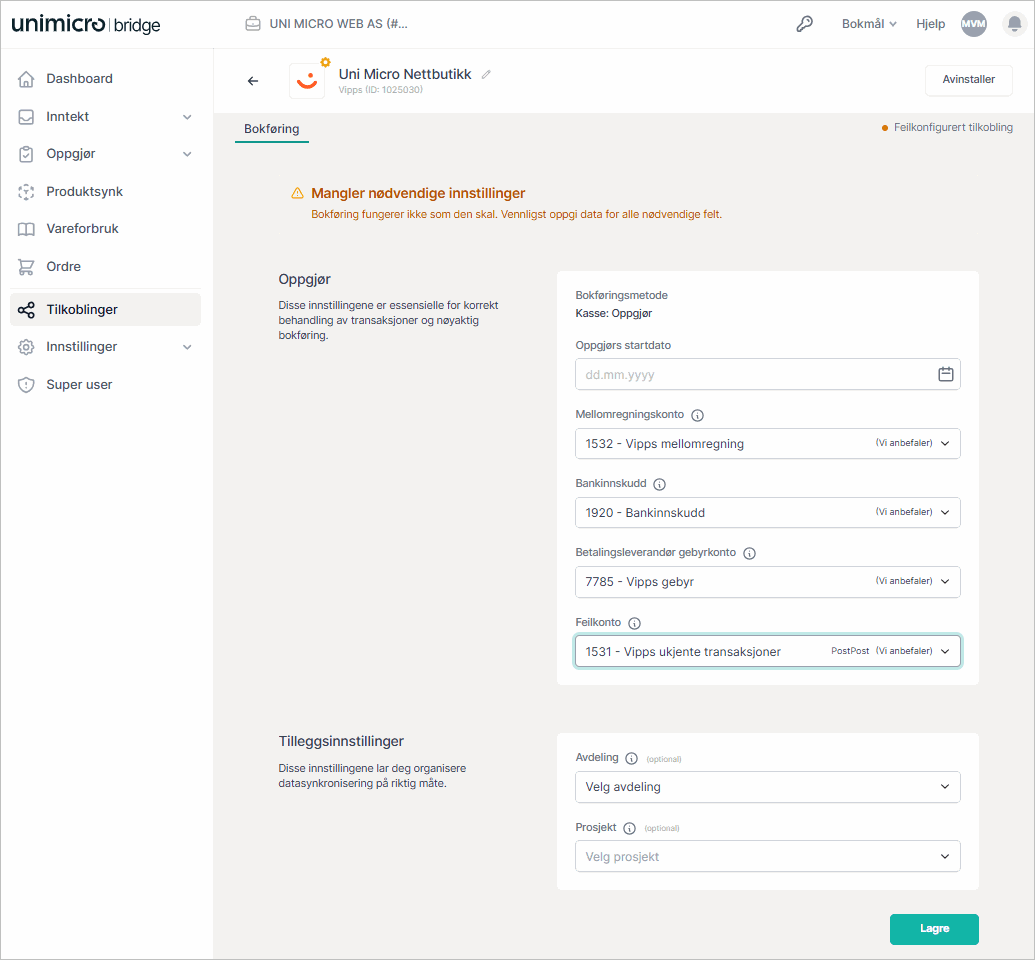
Task: Open the 7785 Vipps gebyr dropdown
Action: pyautogui.click(x=768, y=582)
